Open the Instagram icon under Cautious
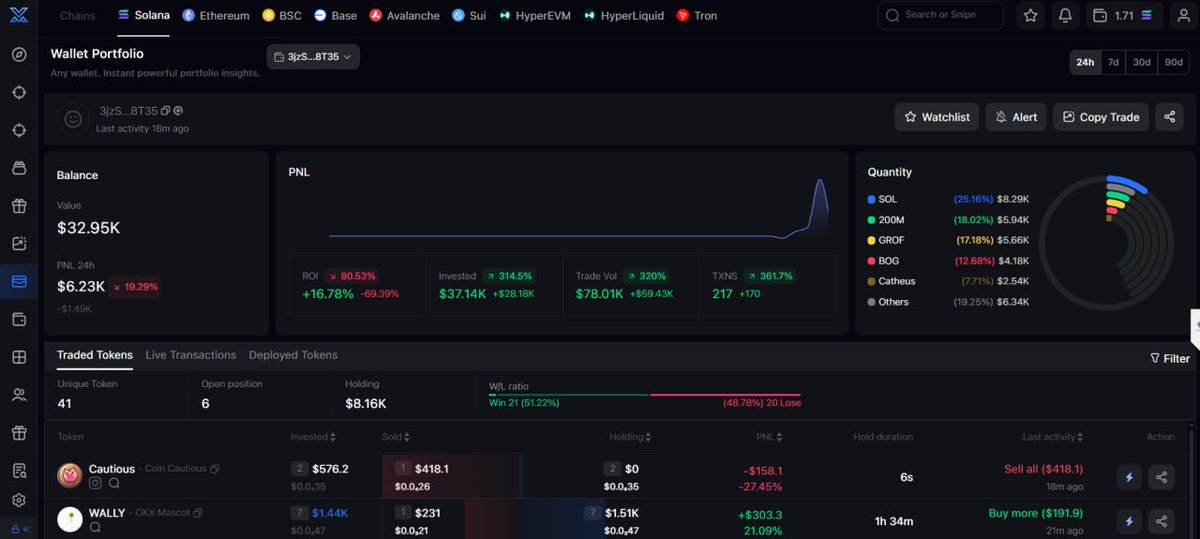The width and height of the screenshot is (1200, 539). 95,483
